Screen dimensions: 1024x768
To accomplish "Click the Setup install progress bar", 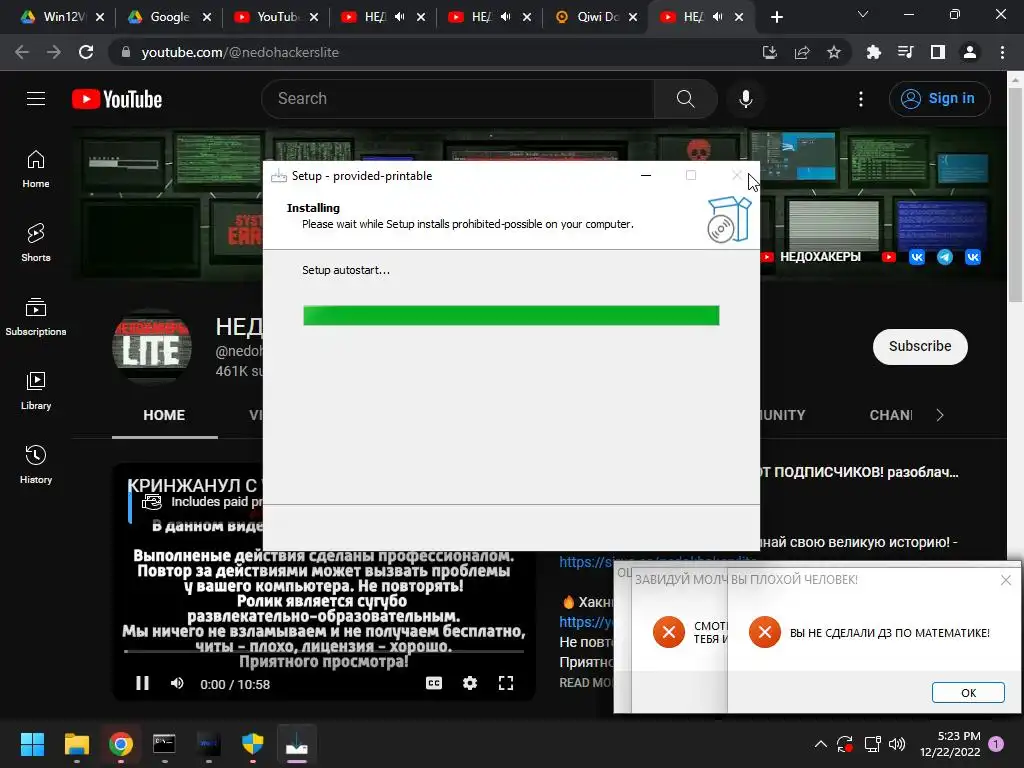I will pos(511,315).
